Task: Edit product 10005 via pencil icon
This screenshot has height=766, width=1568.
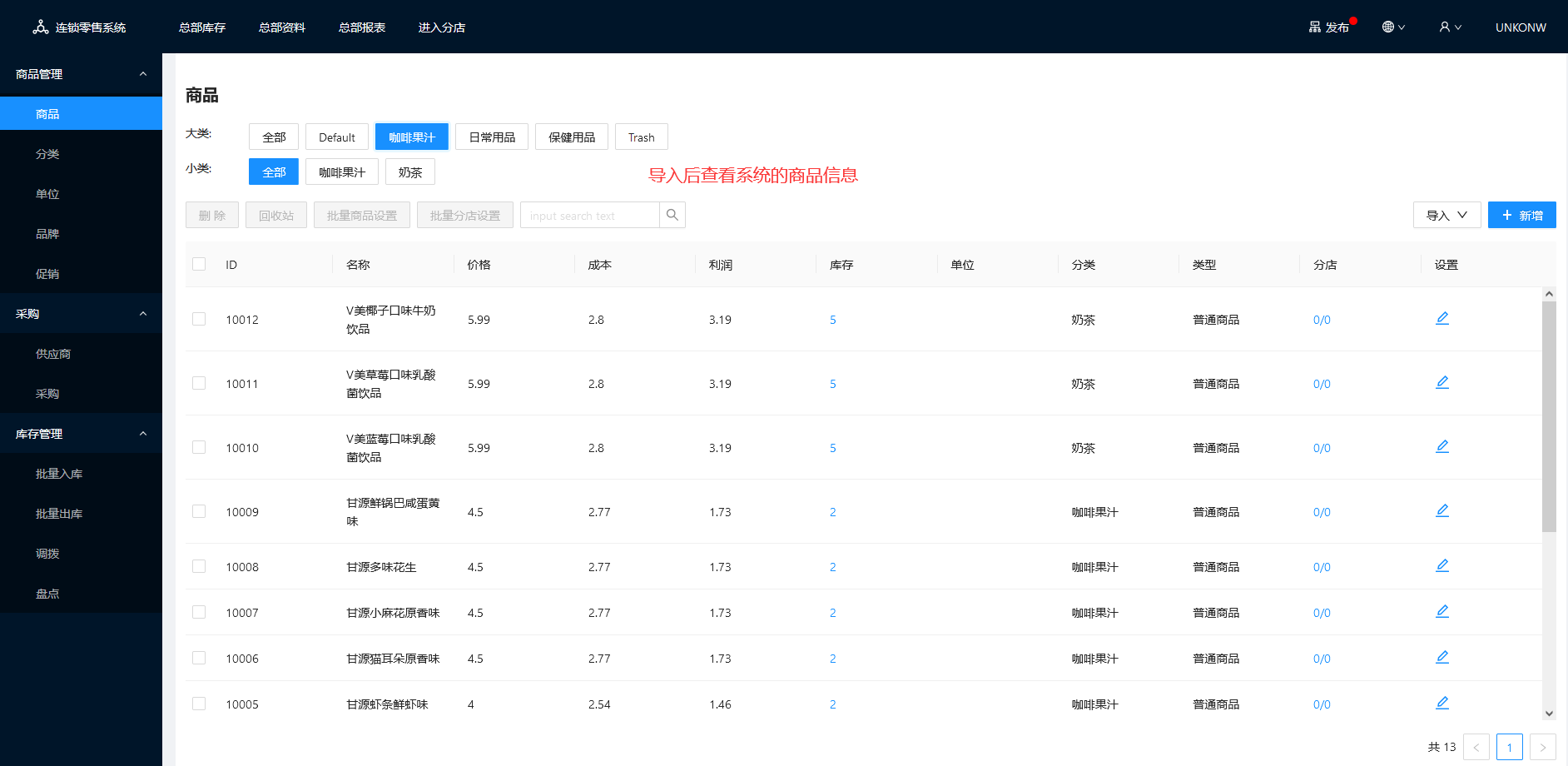Action: pyautogui.click(x=1442, y=703)
